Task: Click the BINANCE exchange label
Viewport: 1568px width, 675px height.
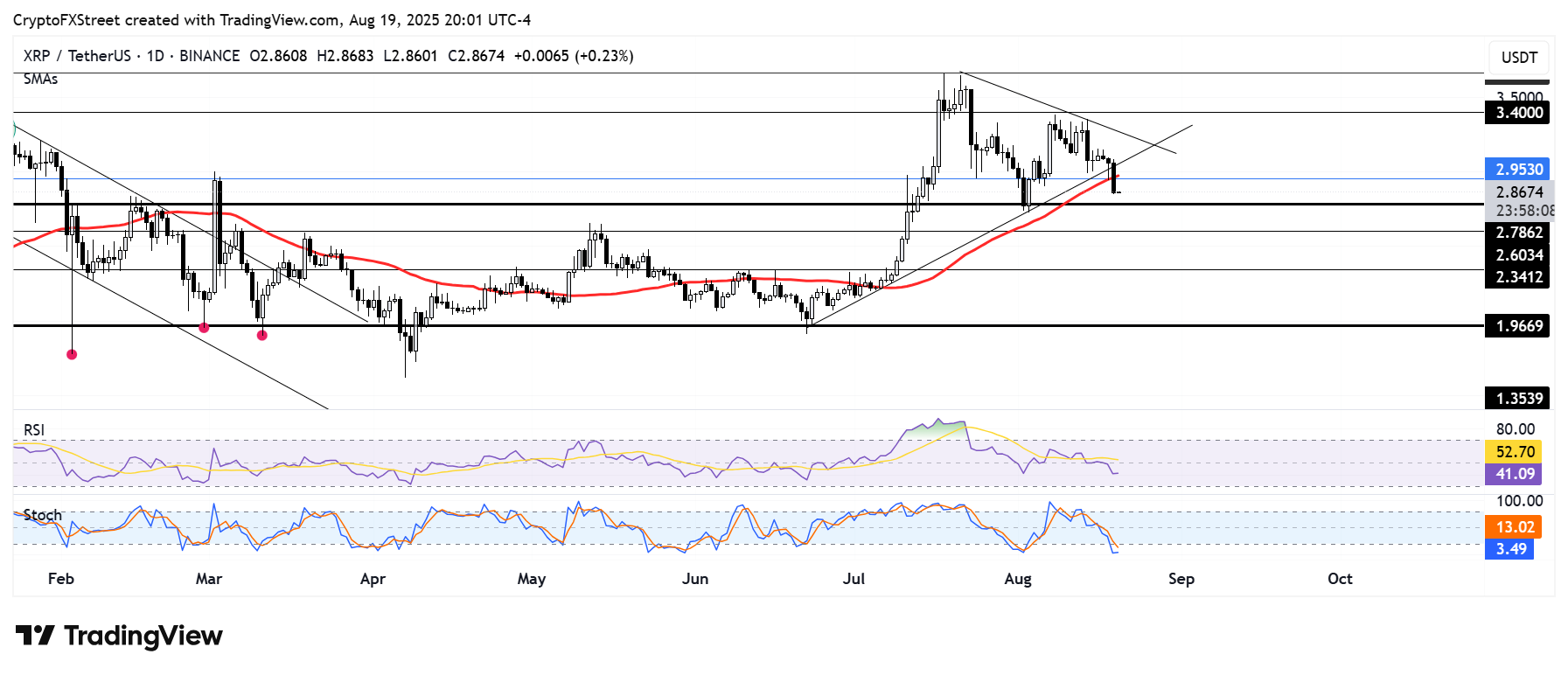Action: click(x=210, y=56)
